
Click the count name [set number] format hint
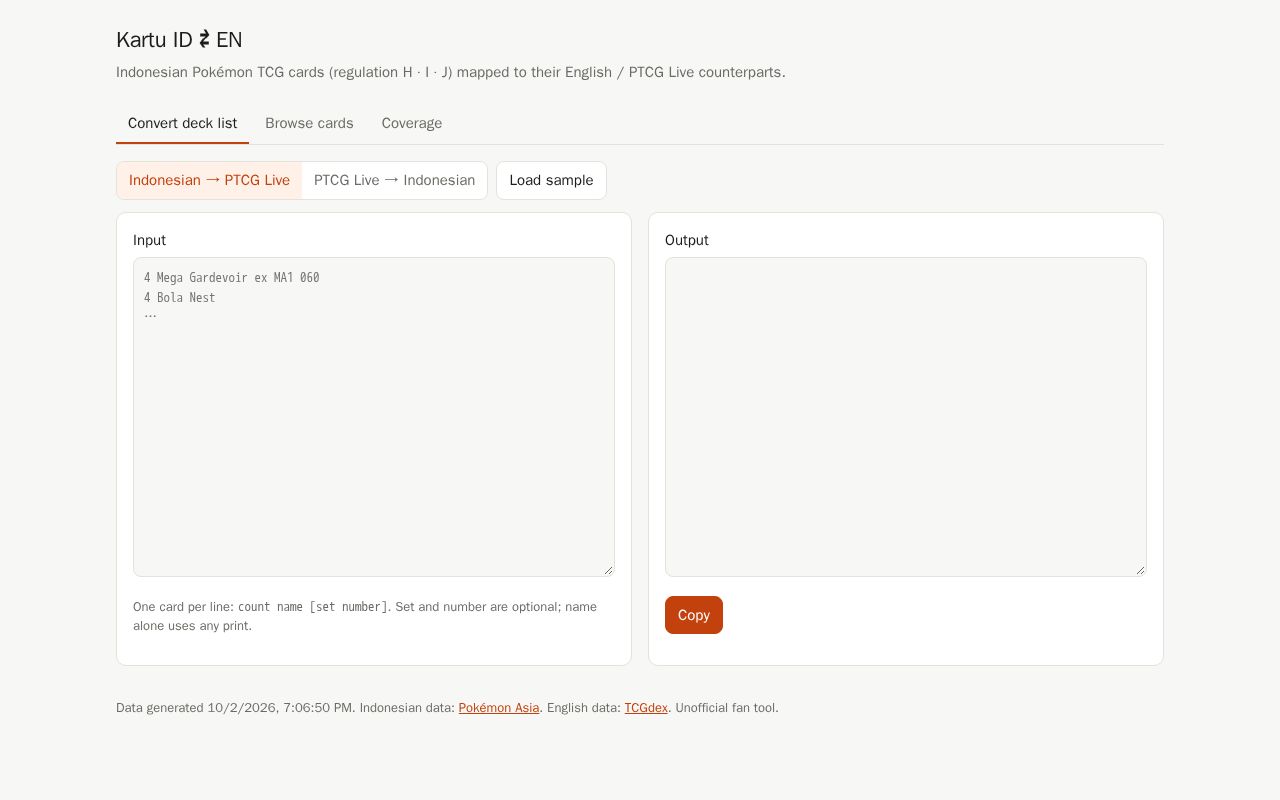(x=312, y=607)
